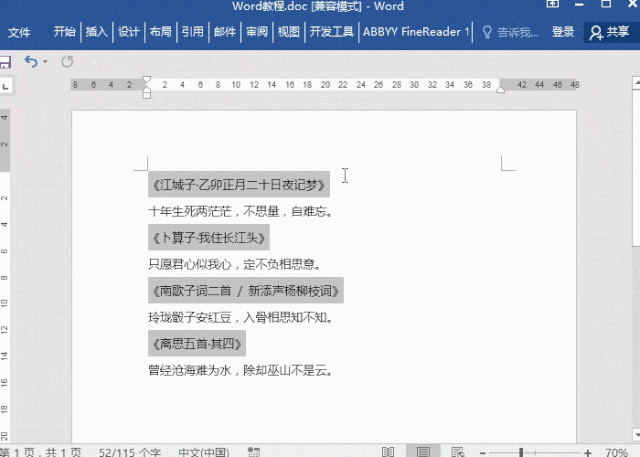The width and height of the screenshot is (640, 457).
Task: Click the Save icon in quick access toolbar
Action: tap(4, 62)
